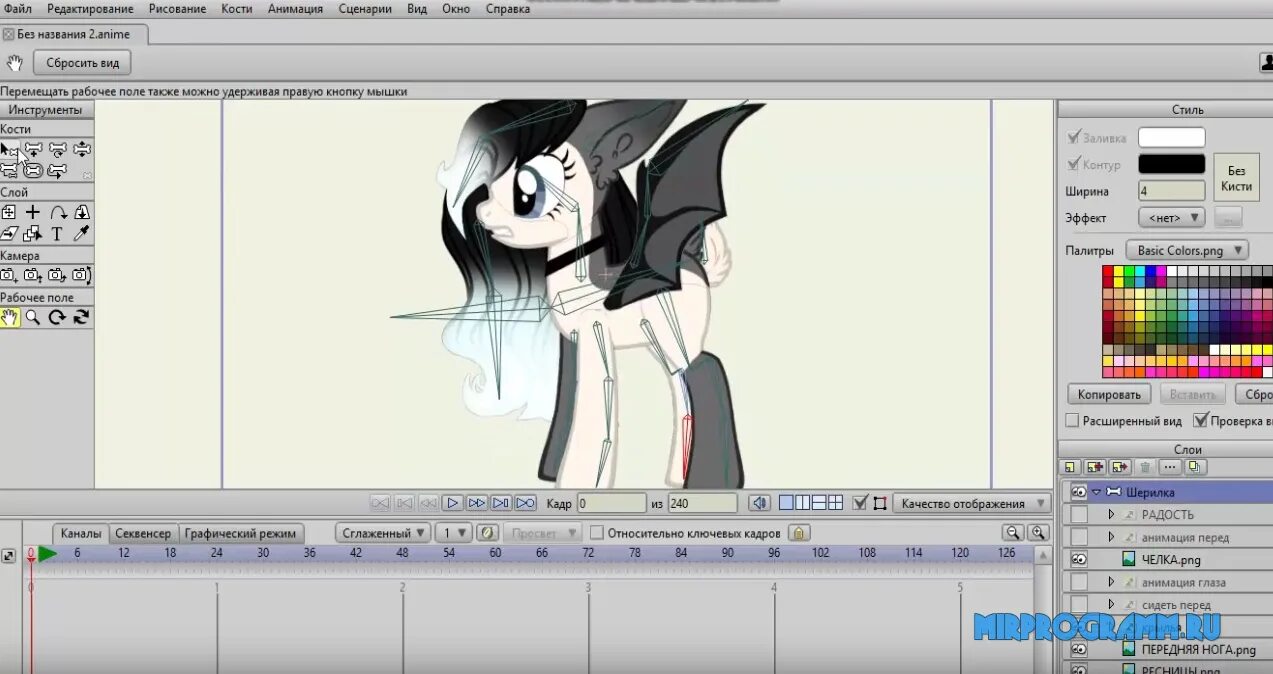The image size is (1273, 674).
Task: Click the Сбросить вид button
Action: tap(82, 63)
